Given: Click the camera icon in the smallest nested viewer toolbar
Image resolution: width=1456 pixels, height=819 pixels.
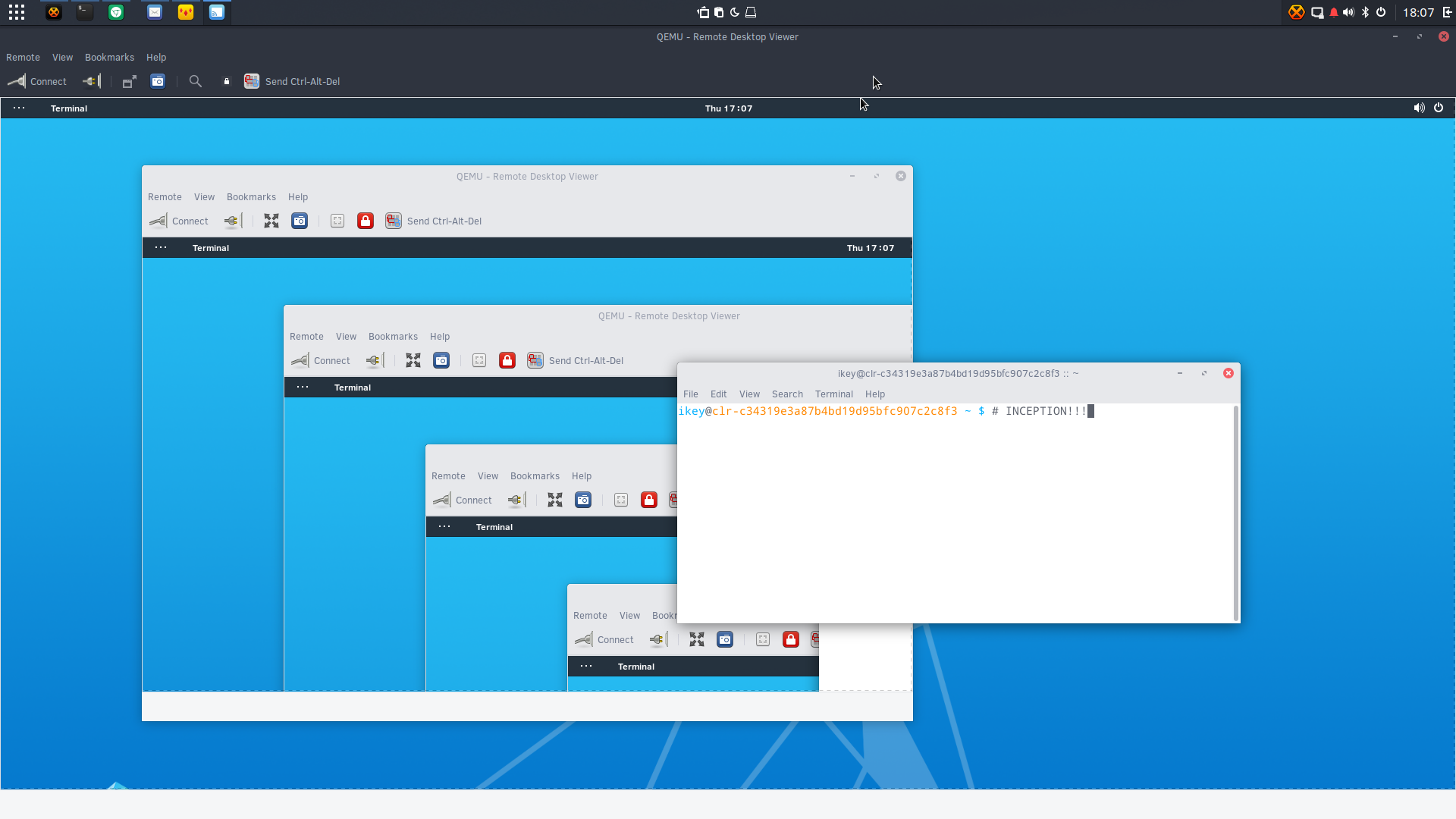Looking at the screenshot, I should pyautogui.click(x=725, y=639).
